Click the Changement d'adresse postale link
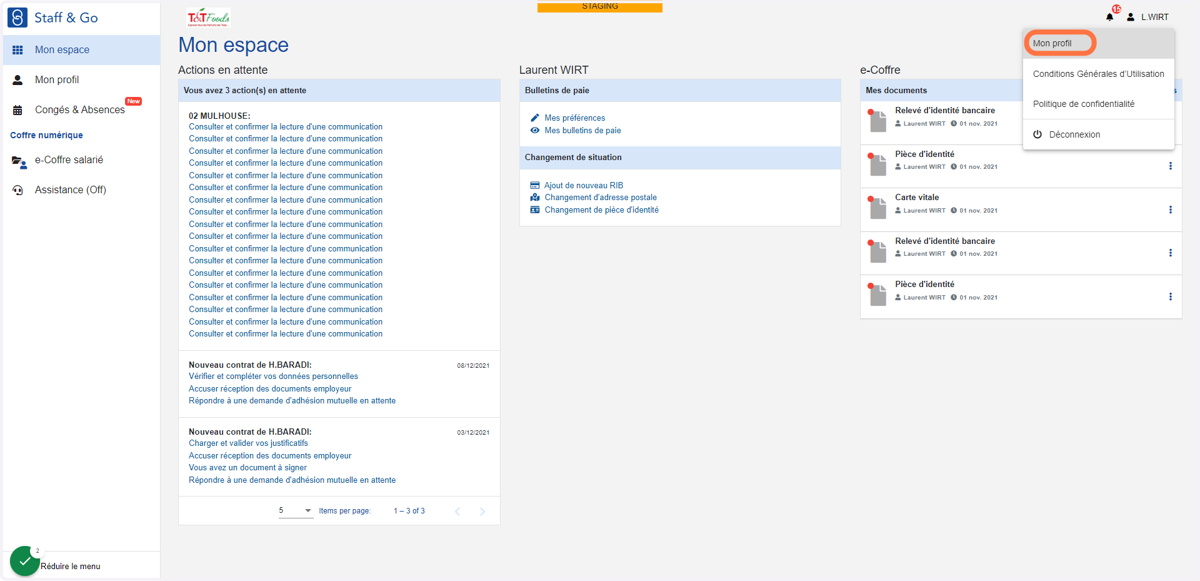Screen dimensions: 1200x581 [600, 198]
